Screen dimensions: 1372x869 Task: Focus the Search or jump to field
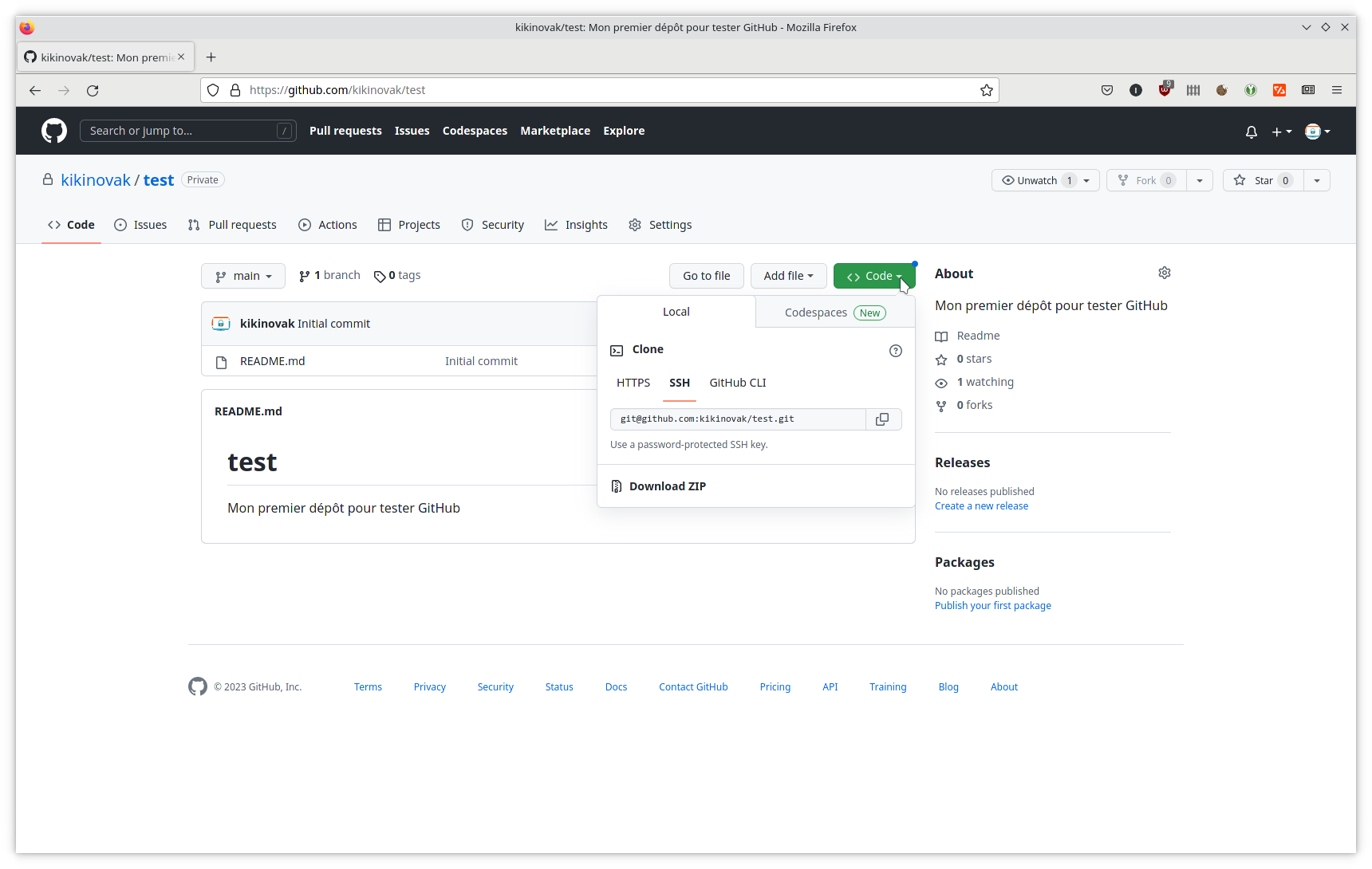point(182,131)
